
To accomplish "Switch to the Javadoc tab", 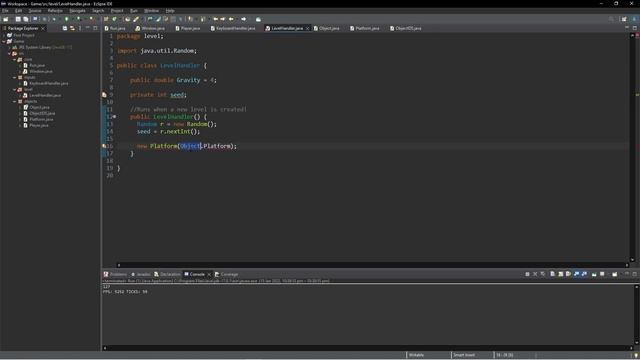I will [x=141, y=274].
